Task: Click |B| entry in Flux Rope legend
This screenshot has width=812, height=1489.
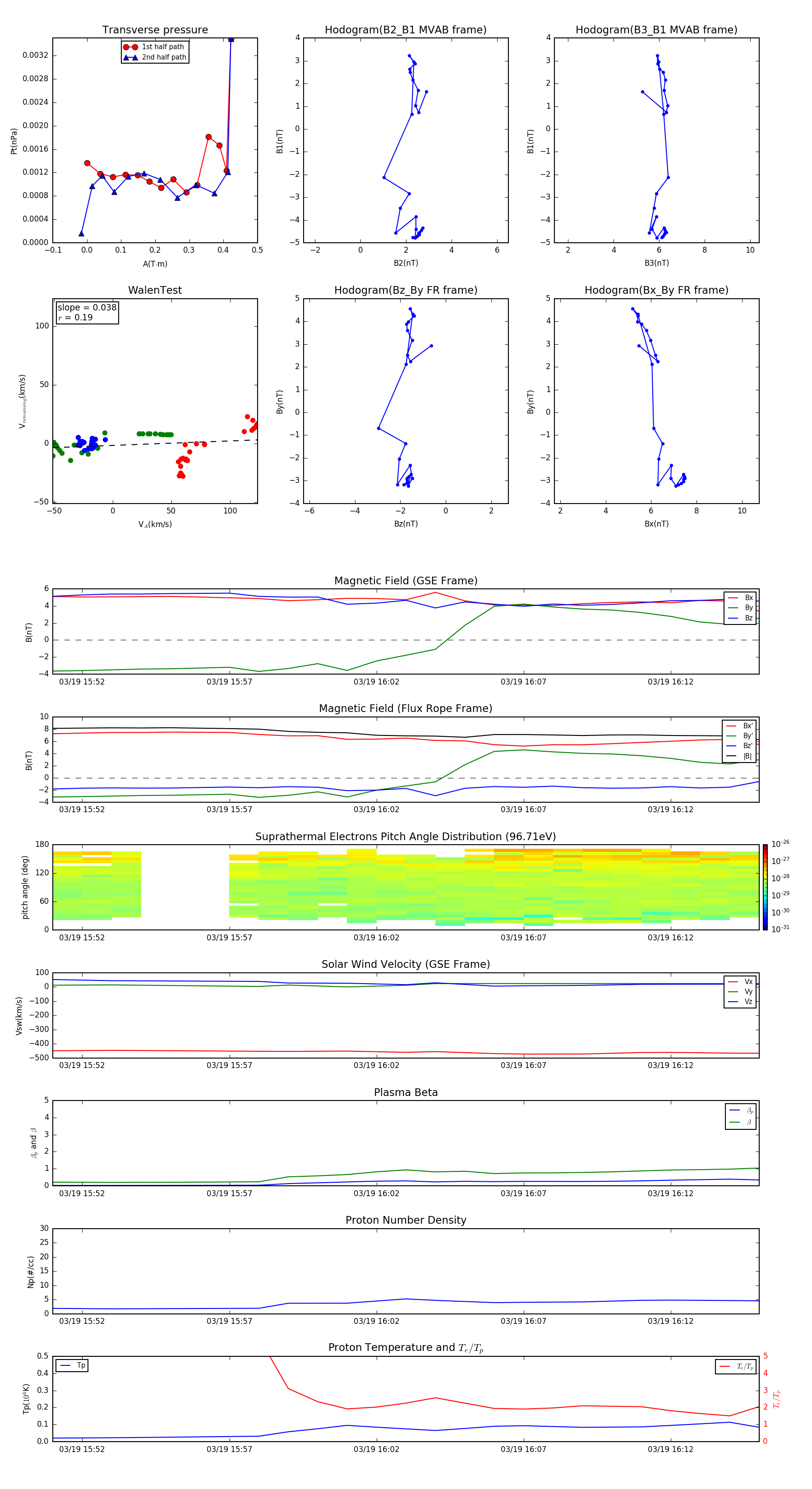Action: 739,756
